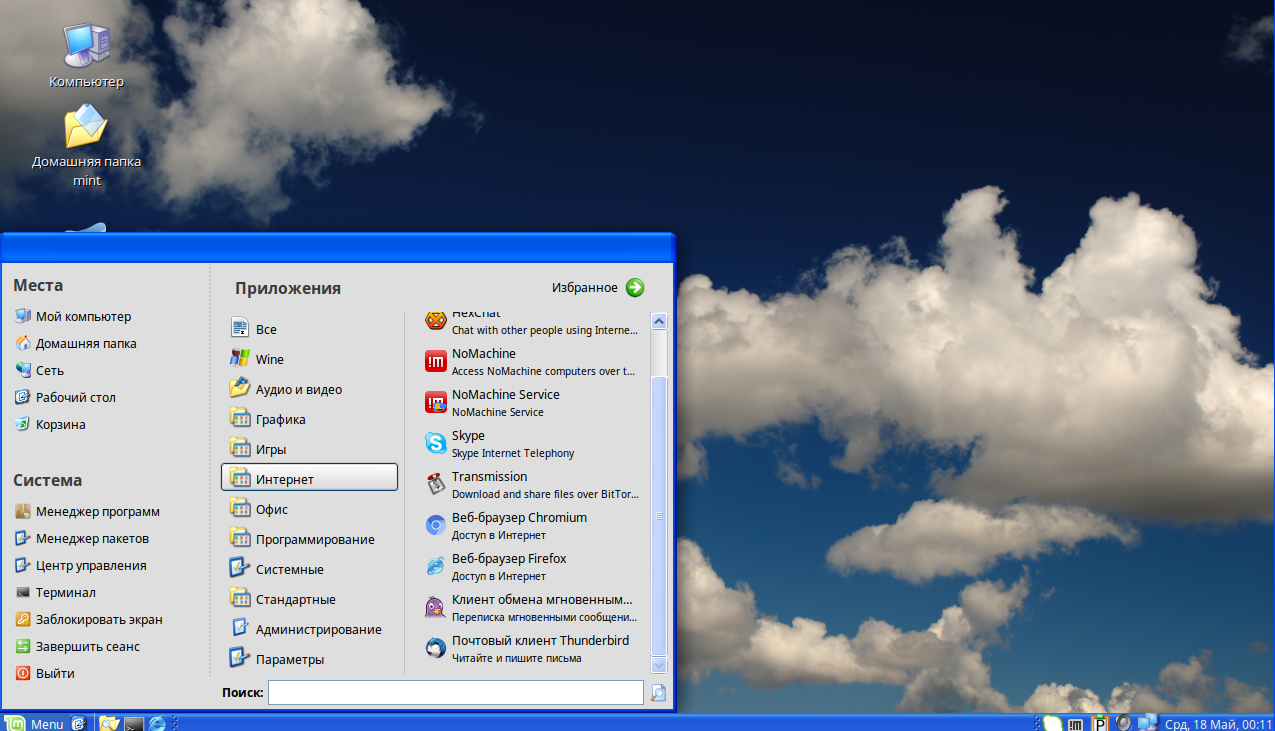Click the Поиск search input field
Image resolution: width=1275 pixels, height=731 pixels.
point(455,692)
